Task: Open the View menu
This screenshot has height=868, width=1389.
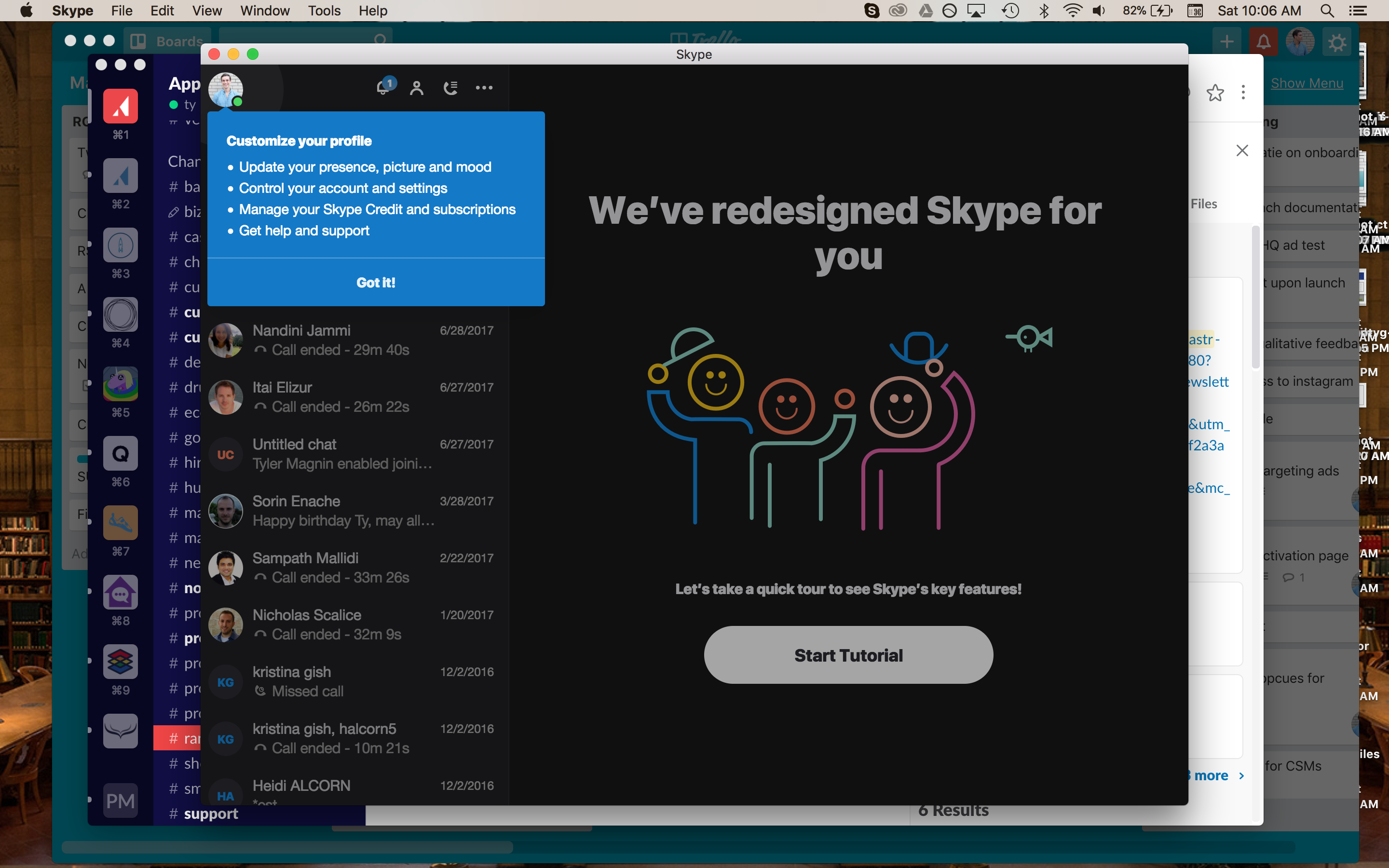Action: click(x=206, y=10)
